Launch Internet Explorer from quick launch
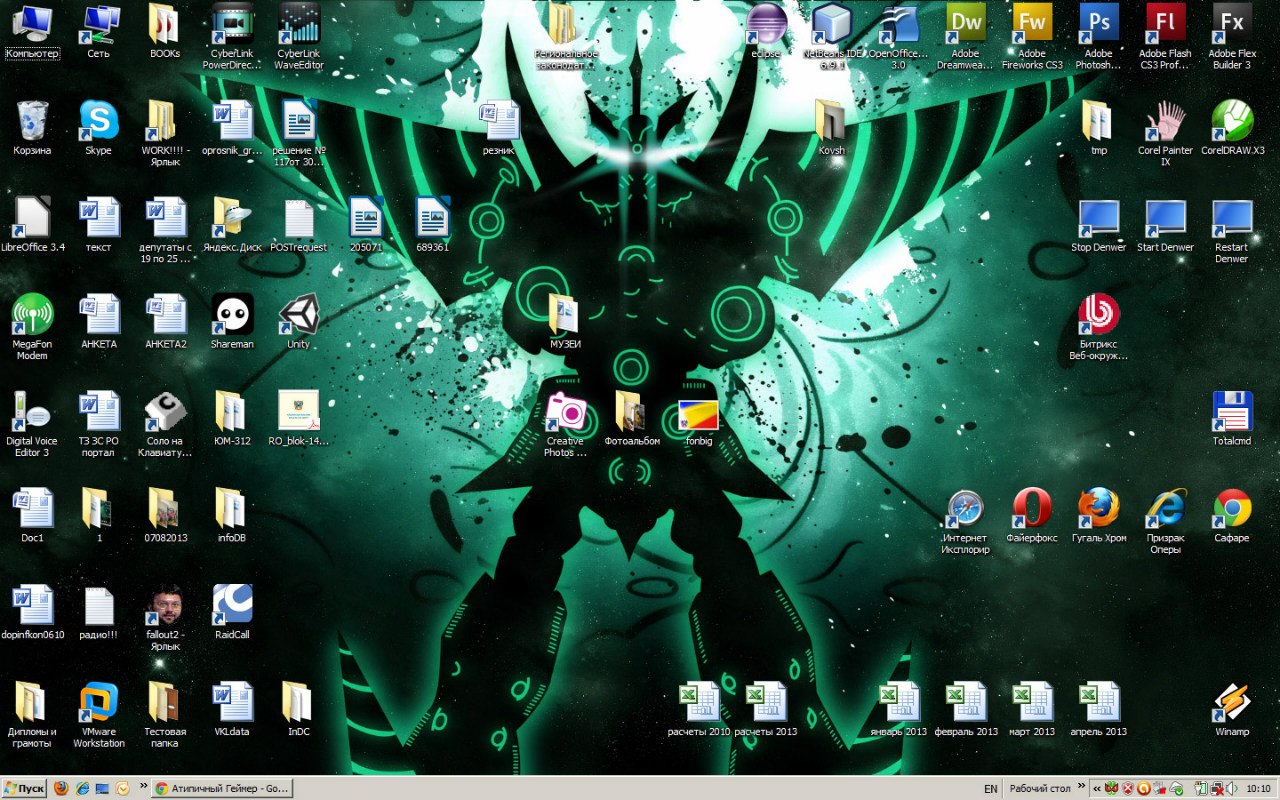Viewport: 1280px width, 800px height. tap(82, 788)
